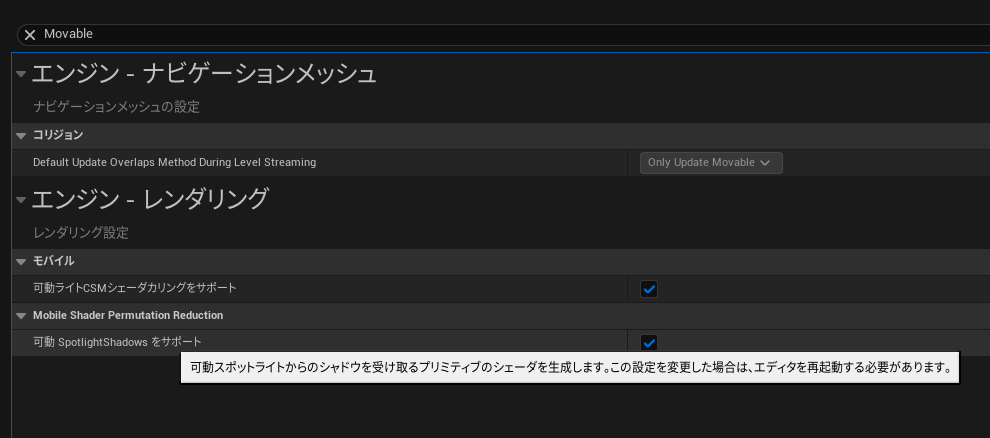Screen dimensions: 990x438
Task: Click the ナビゲーションメッシュの設定 description text
Action: point(116,107)
